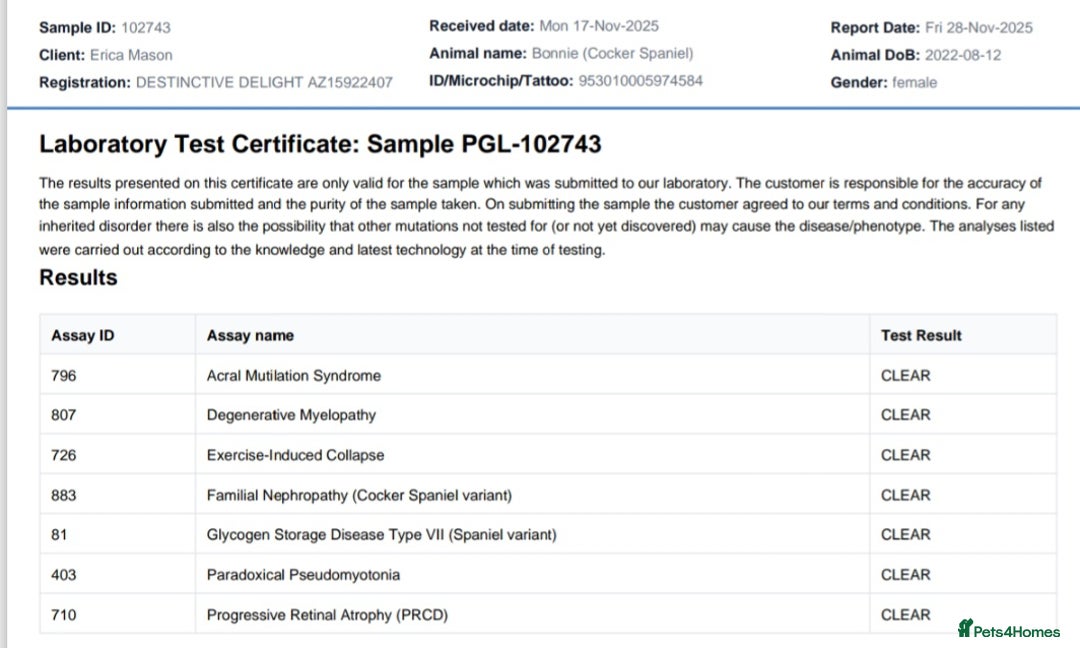Click the Report Date Fri 28-Nov-2025

pyautogui.click(x=979, y=28)
